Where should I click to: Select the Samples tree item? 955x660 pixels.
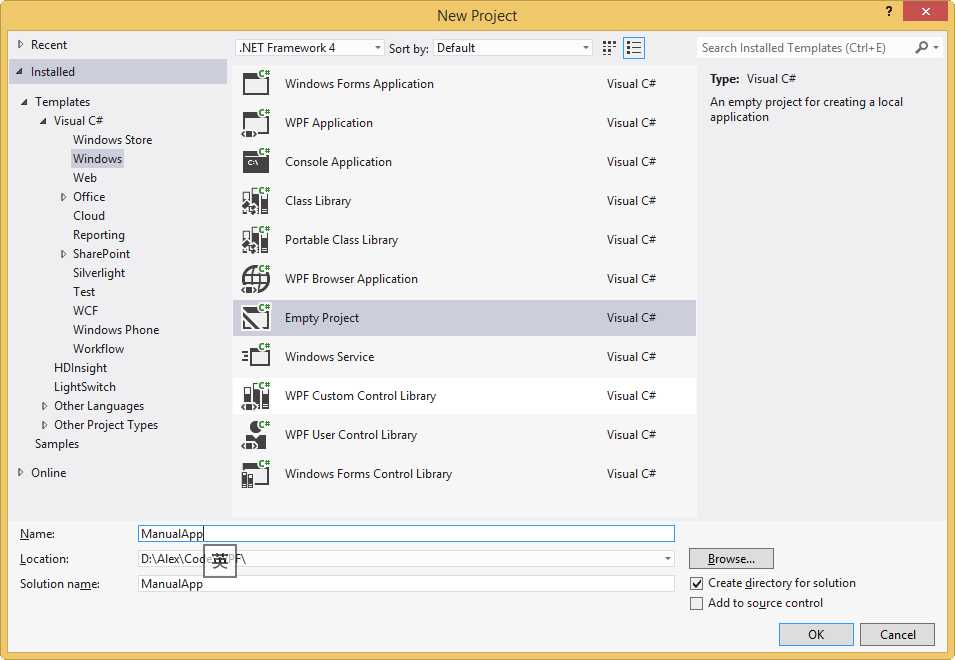(x=57, y=443)
